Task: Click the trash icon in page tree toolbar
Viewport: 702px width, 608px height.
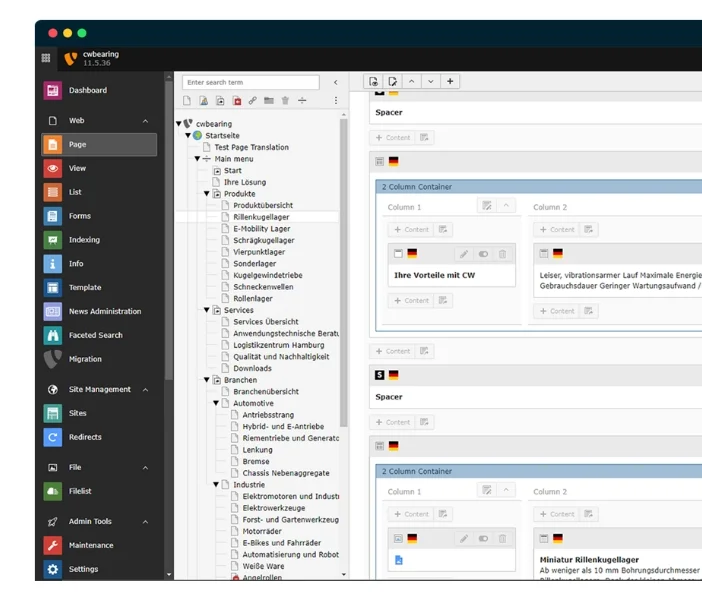Action: tap(285, 101)
